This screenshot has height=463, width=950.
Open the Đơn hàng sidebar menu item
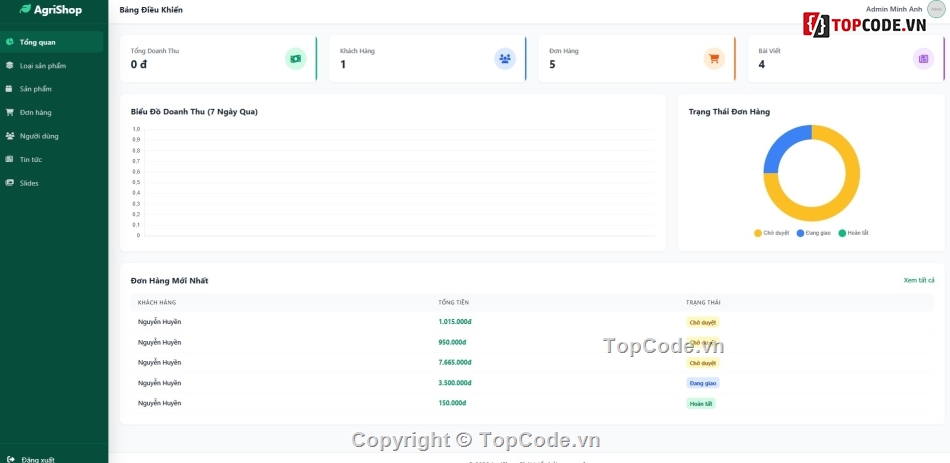click(52, 112)
